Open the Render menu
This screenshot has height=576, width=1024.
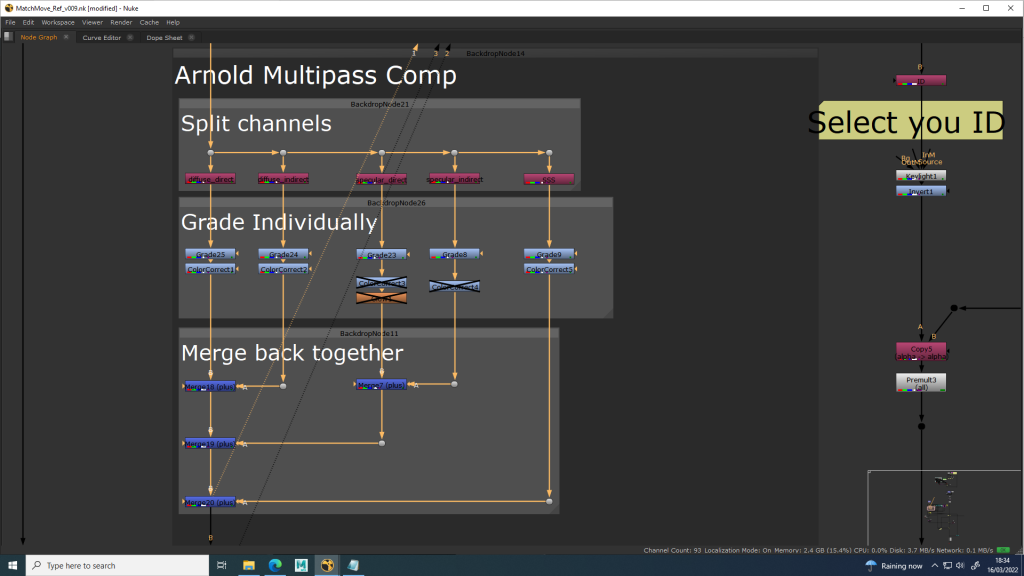click(x=121, y=22)
